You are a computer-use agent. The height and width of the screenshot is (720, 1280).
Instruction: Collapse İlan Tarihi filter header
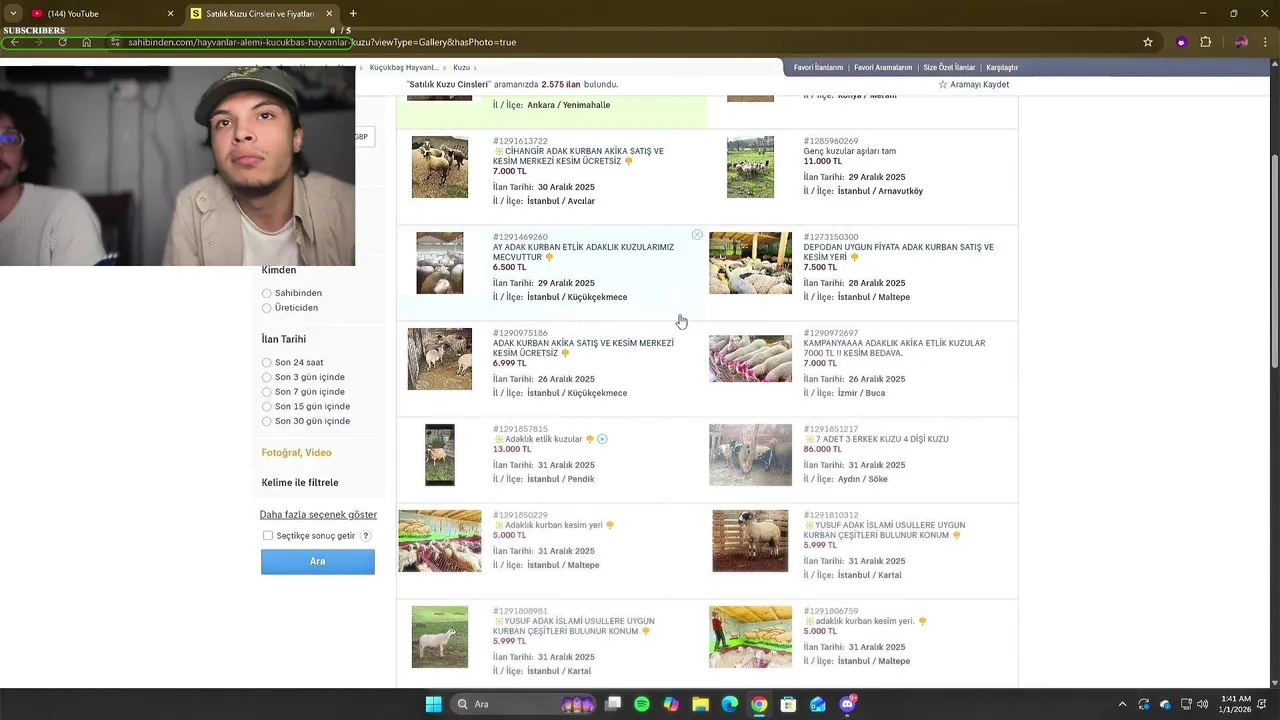point(283,339)
